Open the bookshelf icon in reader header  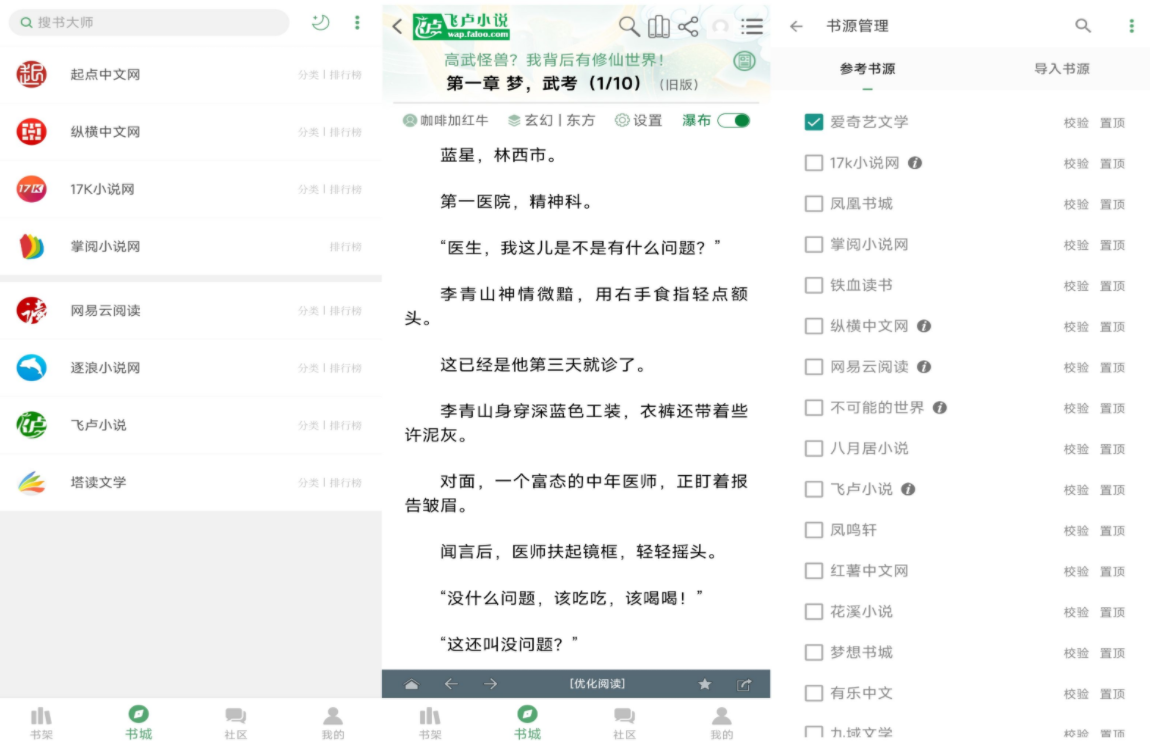point(659,27)
